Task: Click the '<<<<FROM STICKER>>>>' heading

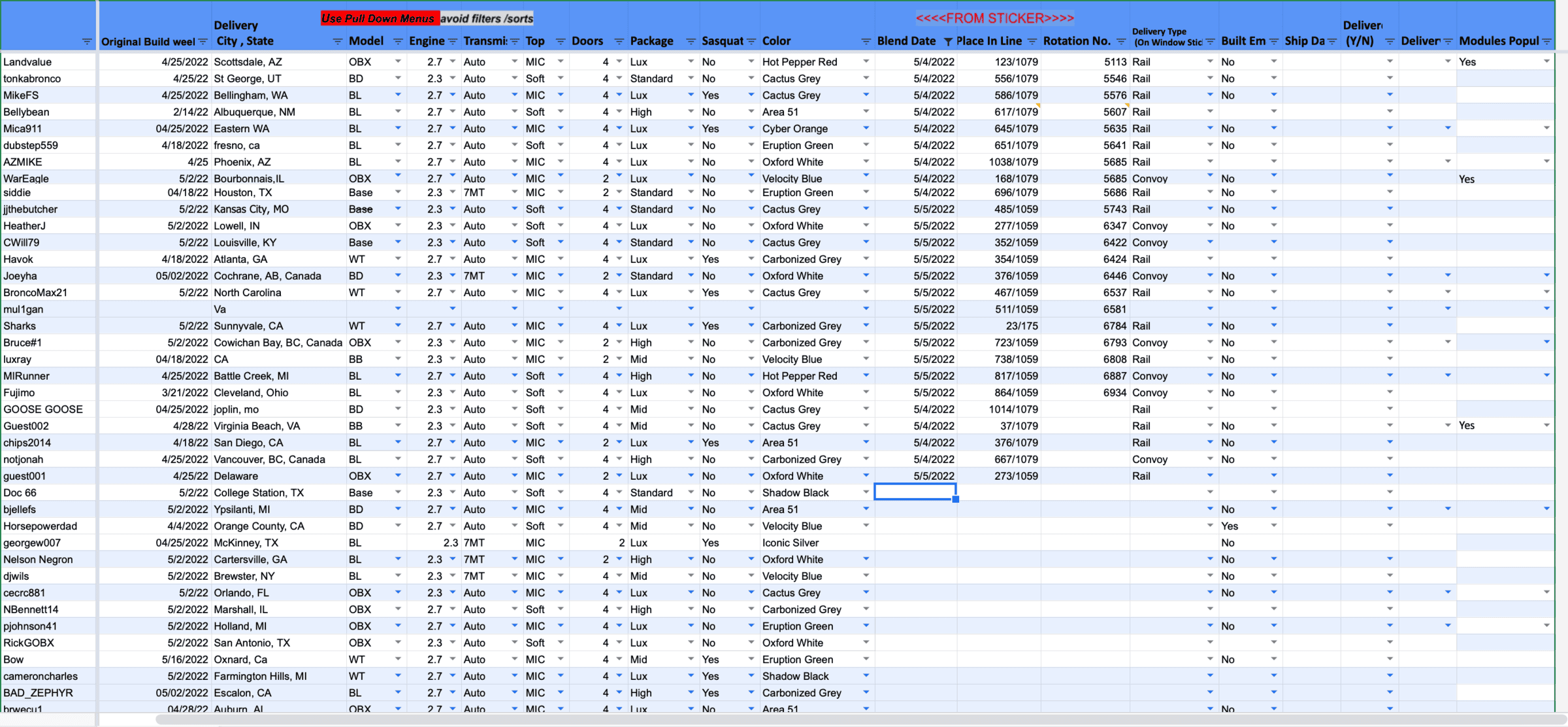Action: [x=994, y=18]
